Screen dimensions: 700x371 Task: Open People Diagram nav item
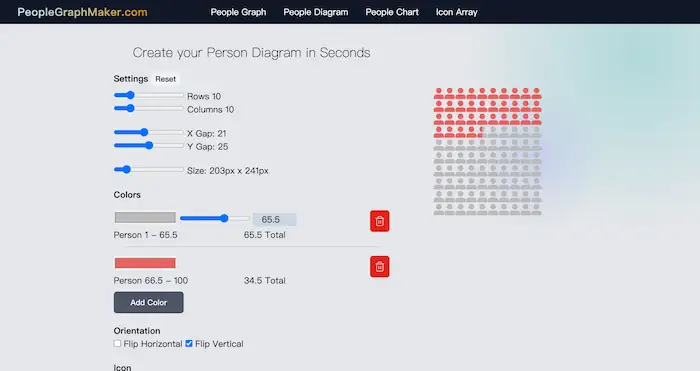(x=316, y=12)
